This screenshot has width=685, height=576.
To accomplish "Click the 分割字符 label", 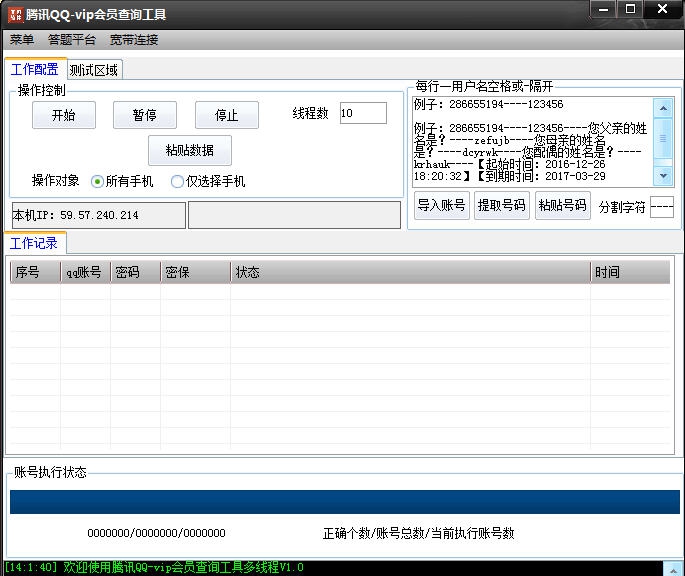I will point(622,207).
